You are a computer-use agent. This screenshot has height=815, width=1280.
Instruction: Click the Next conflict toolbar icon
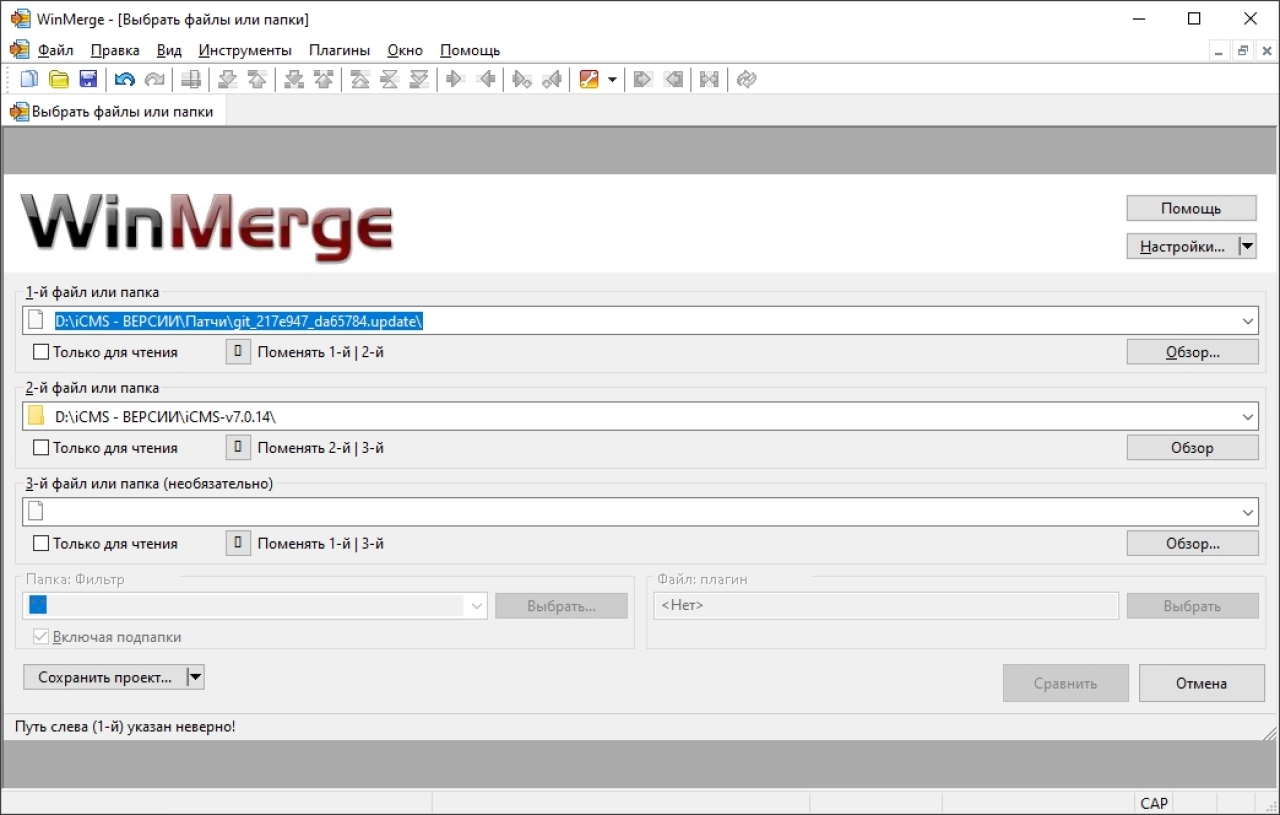[x=294, y=79]
